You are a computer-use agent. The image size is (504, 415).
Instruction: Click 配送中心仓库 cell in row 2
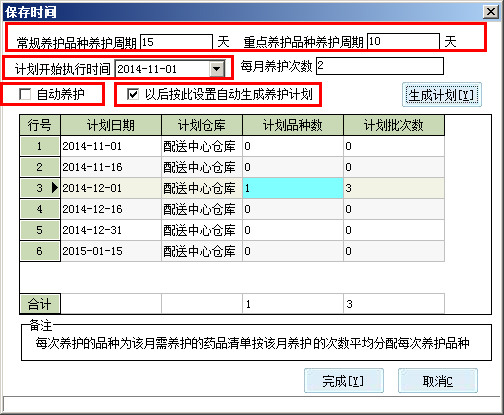[x=202, y=167]
